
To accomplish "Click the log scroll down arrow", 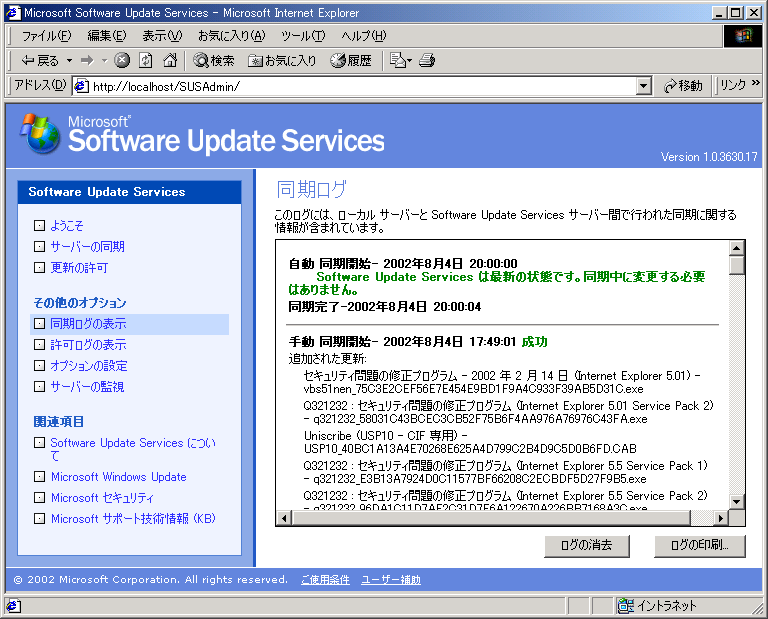I will (736, 501).
